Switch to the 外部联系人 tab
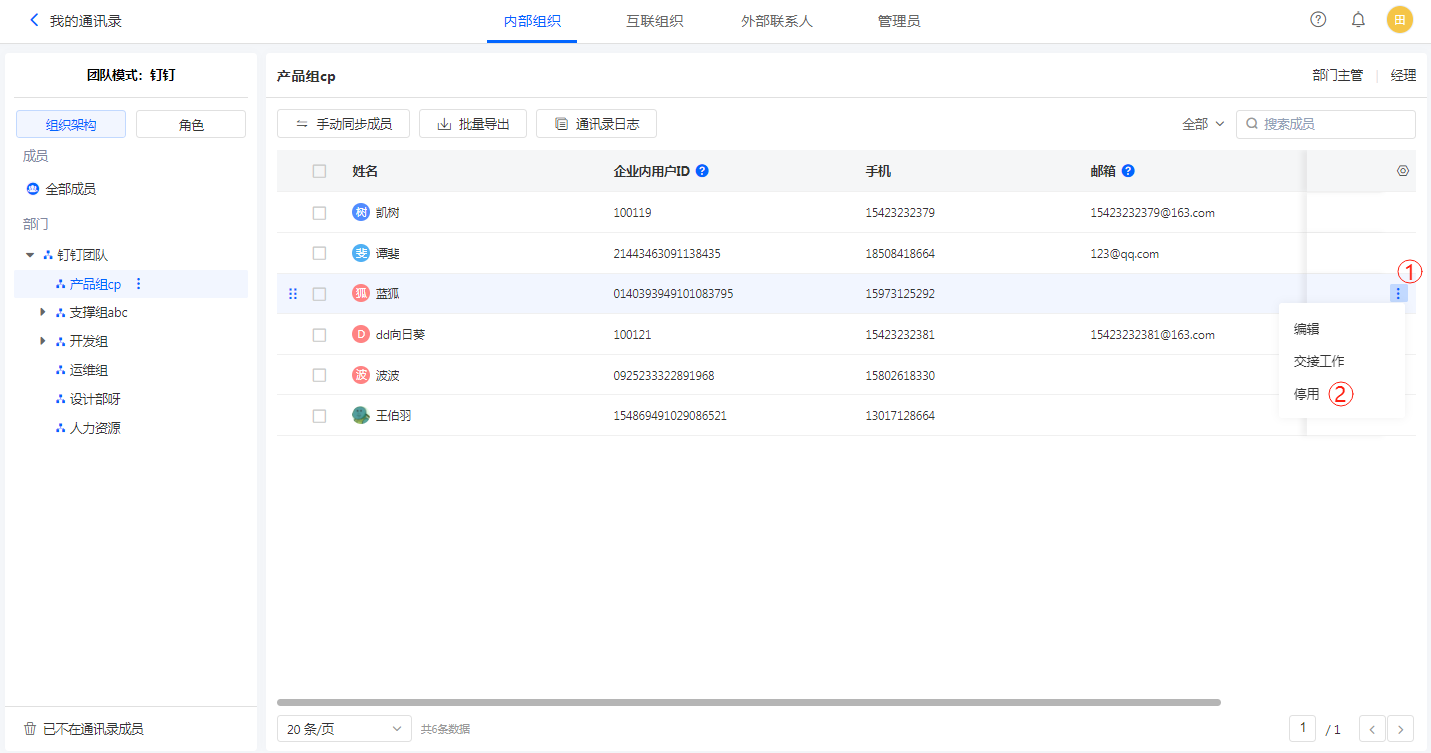Viewport: 1431px width, 753px height. 777,21
